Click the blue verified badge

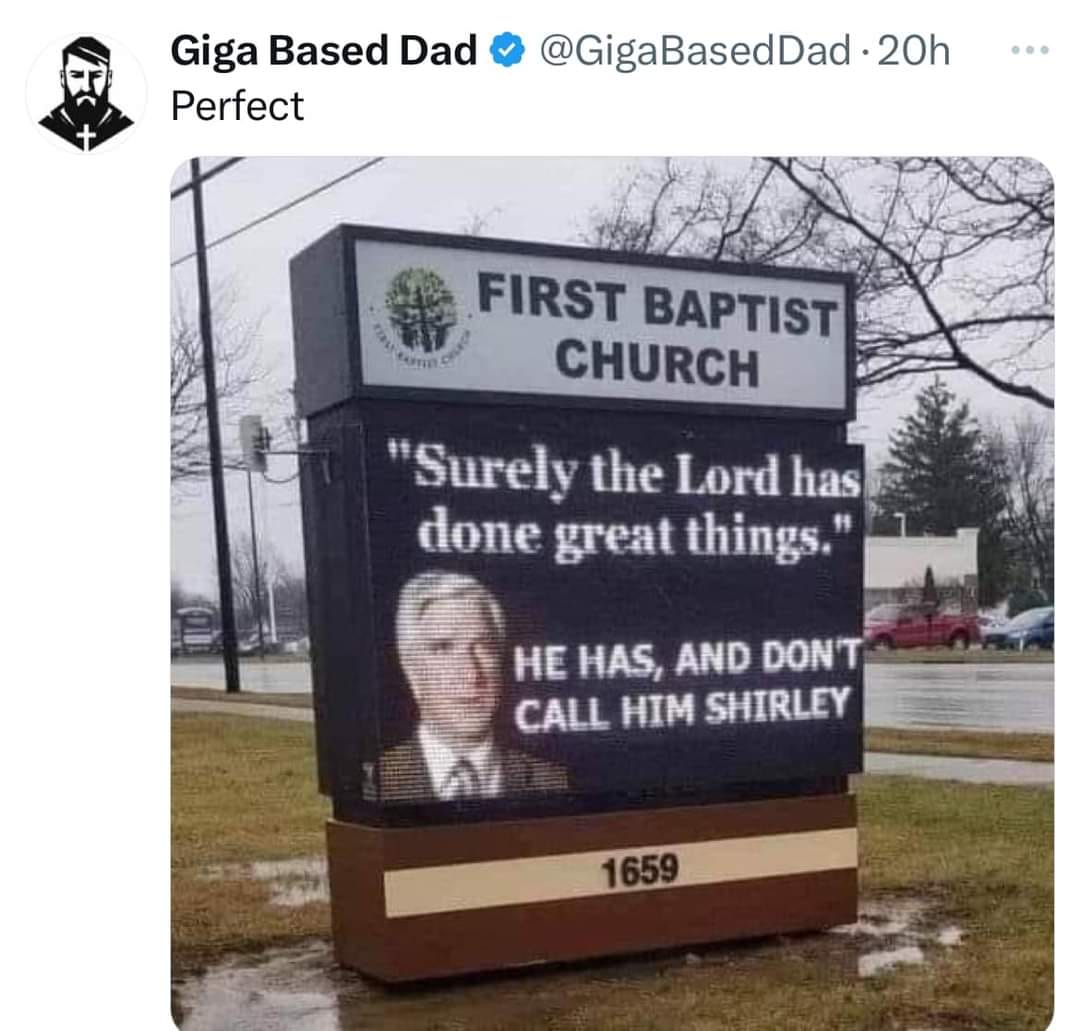click(x=508, y=51)
